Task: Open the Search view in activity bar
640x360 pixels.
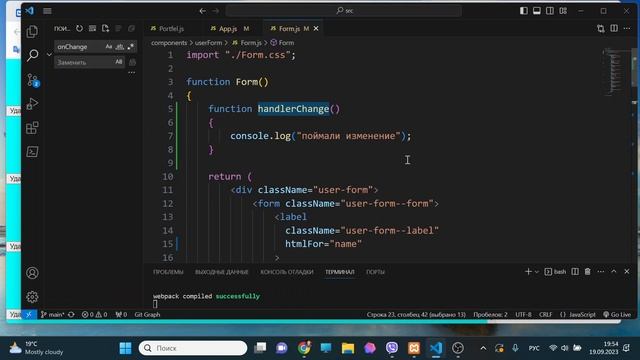Action: point(32,55)
